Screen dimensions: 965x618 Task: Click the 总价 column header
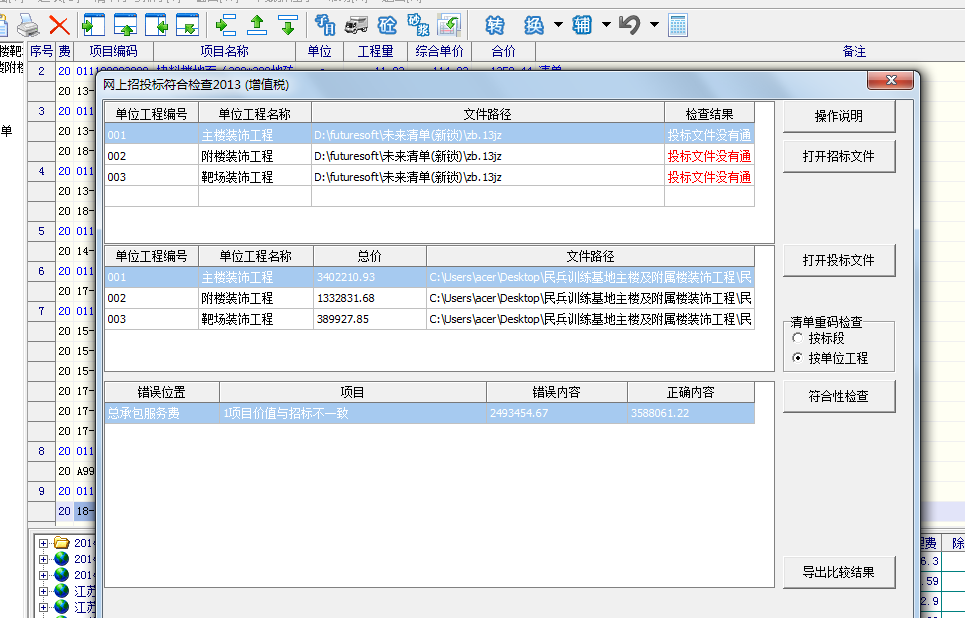tap(369, 256)
